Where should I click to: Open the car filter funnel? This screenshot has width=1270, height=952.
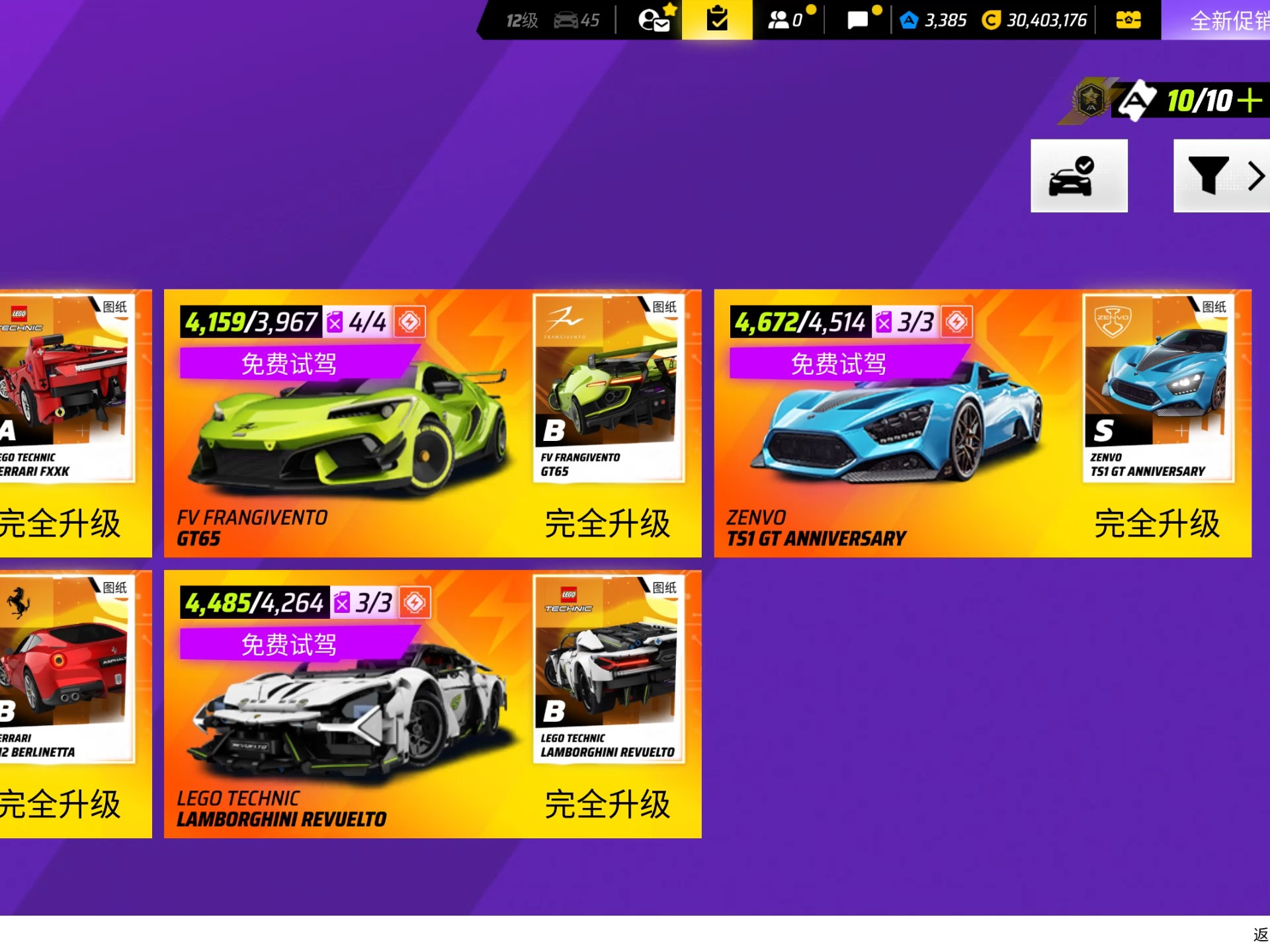tap(1208, 175)
